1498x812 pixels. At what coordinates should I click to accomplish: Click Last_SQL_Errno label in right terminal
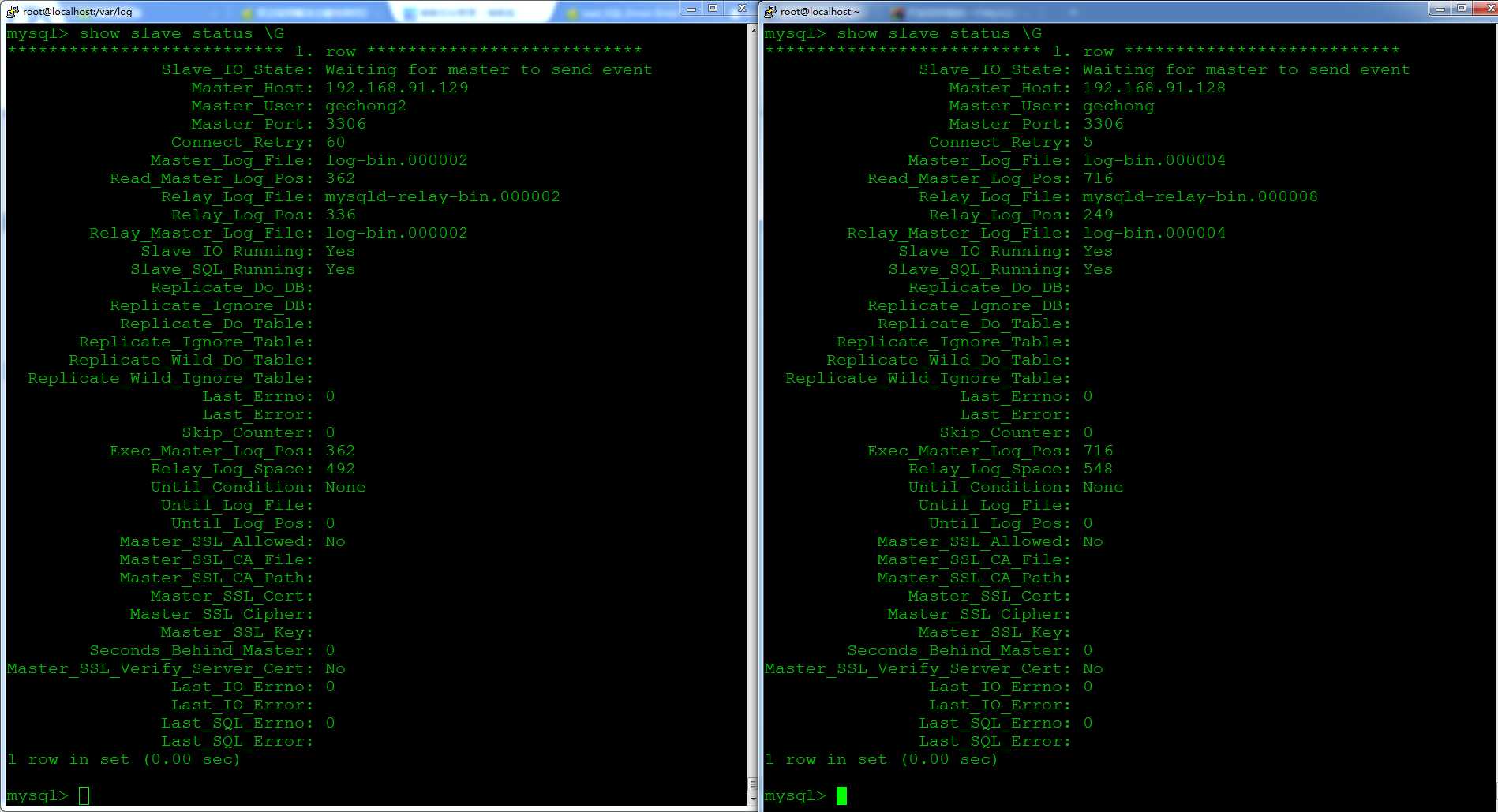coord(995,724)
